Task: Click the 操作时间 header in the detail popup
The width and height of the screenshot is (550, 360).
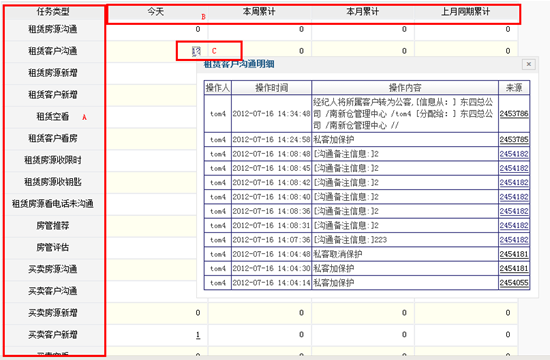Action: pos(271,88)
